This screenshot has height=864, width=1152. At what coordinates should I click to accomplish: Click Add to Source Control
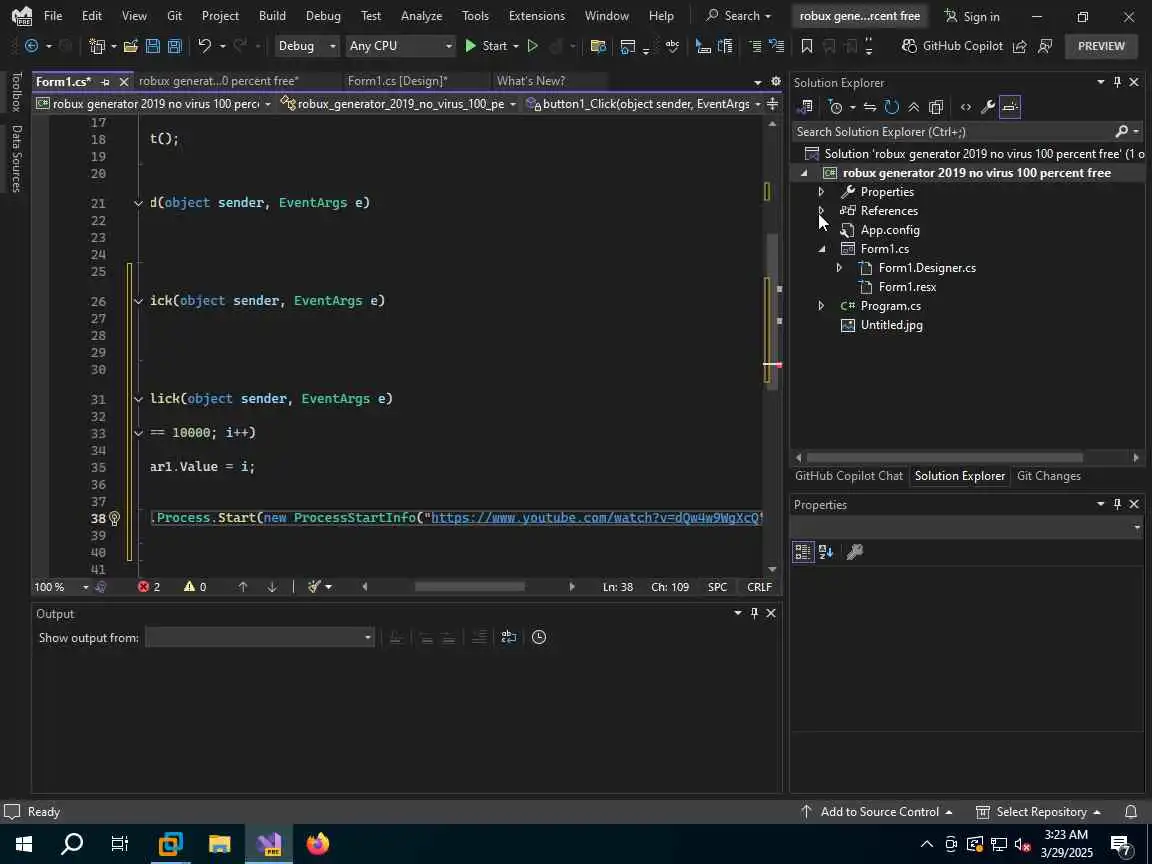point(877,812)
